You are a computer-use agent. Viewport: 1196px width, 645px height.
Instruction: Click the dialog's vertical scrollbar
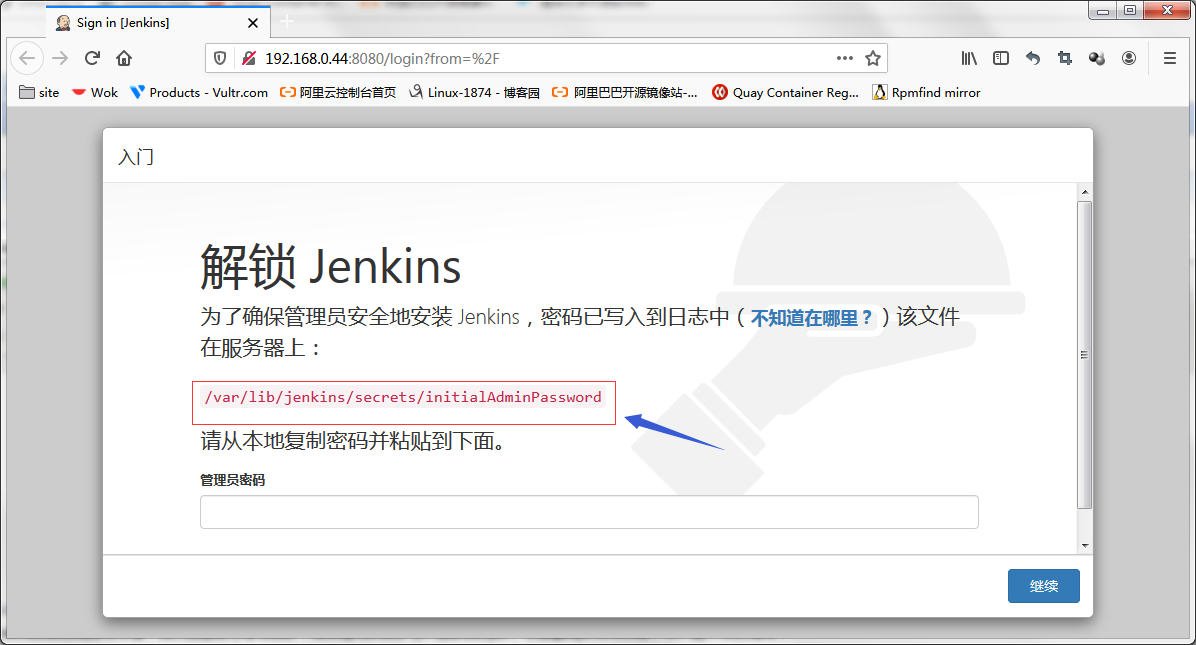coord(1084,354)
